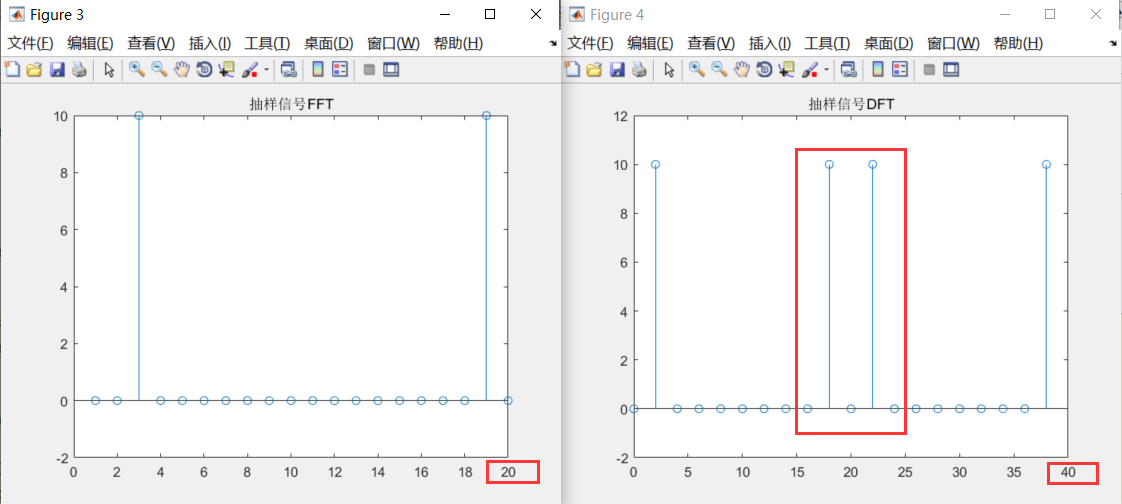Insert Colorbar icon in Figure 4
This screenshot has width=1122, height=504.
point(878,69)
